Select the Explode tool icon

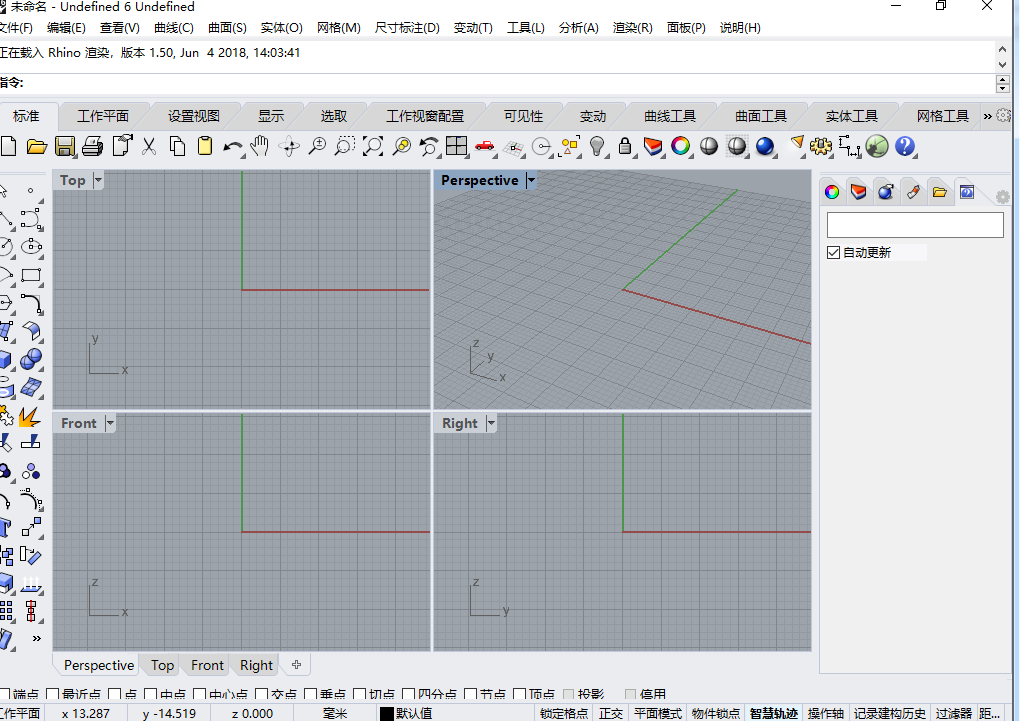click(29, 415)
